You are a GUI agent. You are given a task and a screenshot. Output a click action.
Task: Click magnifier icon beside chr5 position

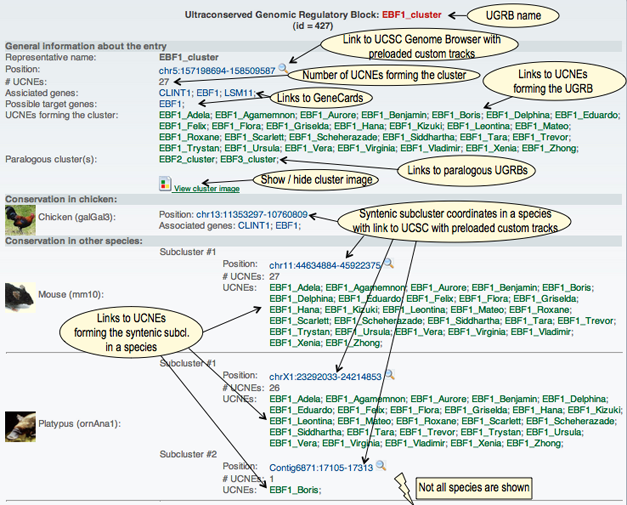pos(283,69)
